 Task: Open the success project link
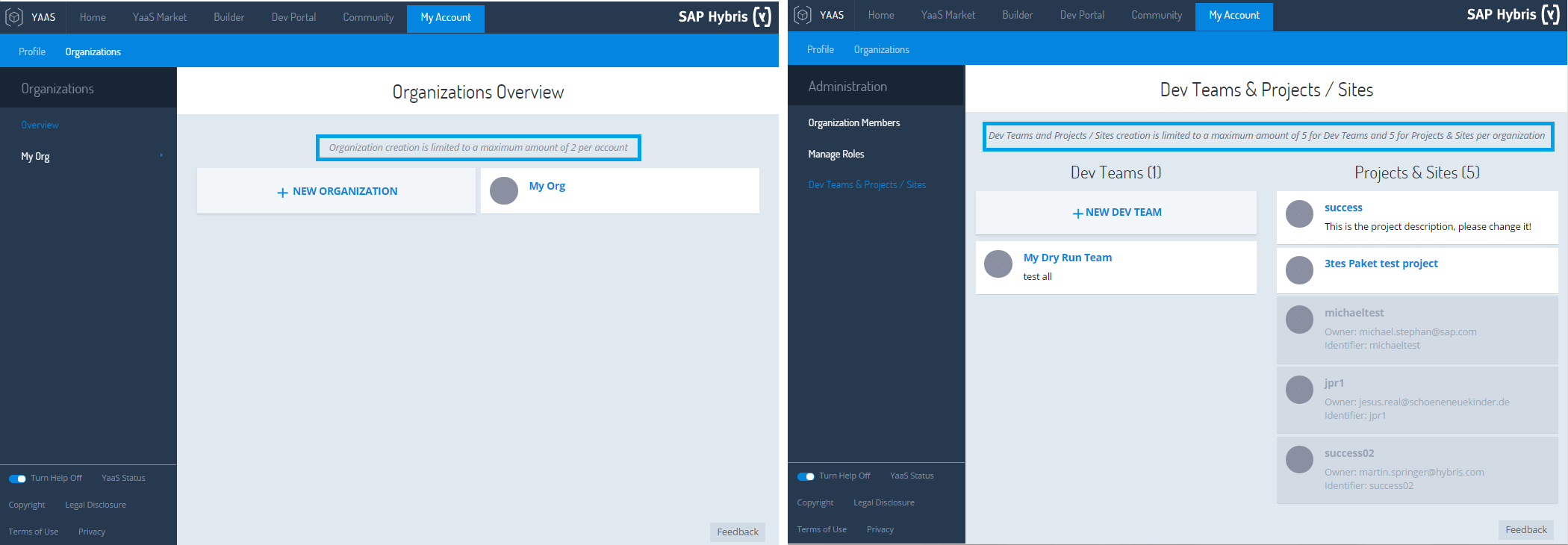point(1343,208)
